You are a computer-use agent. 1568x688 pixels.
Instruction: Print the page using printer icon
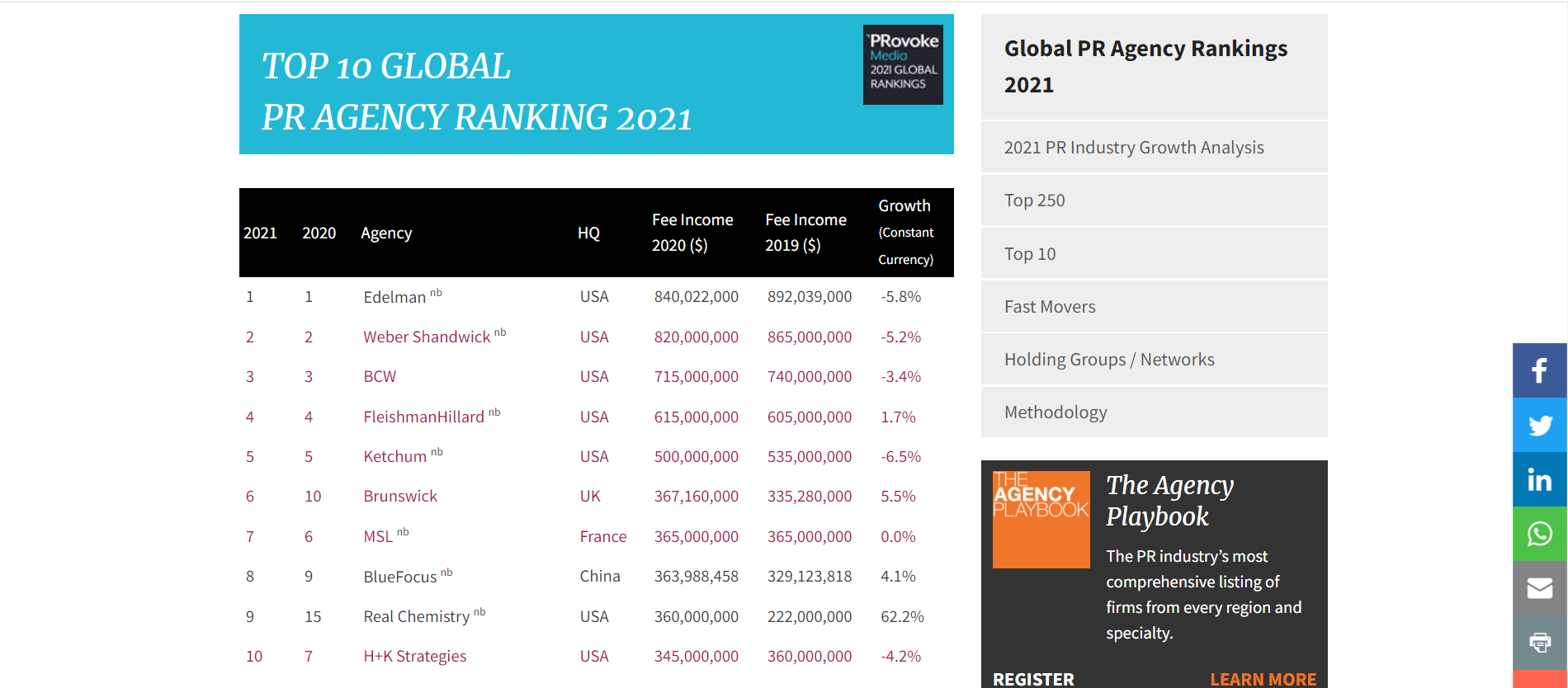click(1540, 642)
